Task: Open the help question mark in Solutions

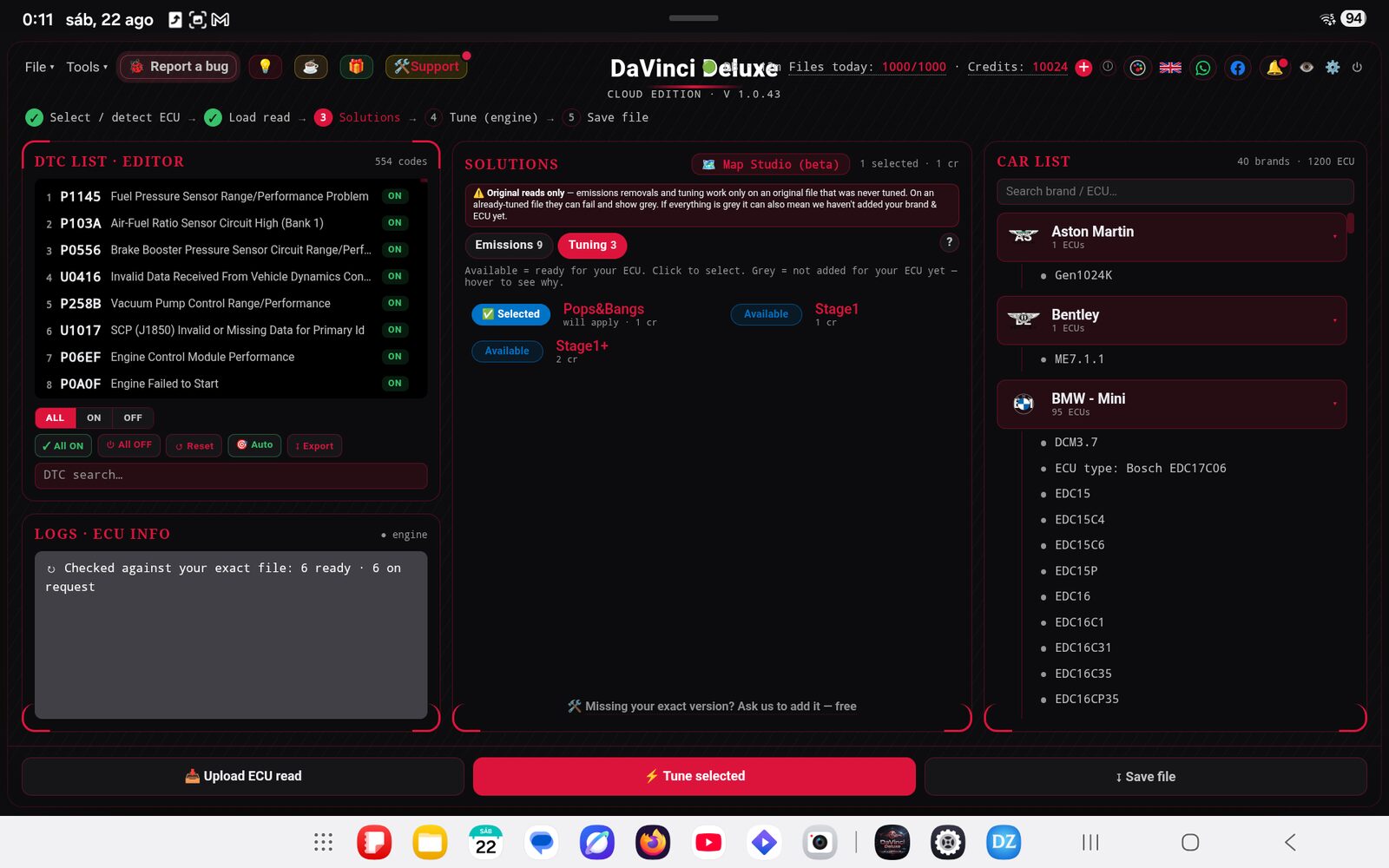Action: tap(949, 242)
